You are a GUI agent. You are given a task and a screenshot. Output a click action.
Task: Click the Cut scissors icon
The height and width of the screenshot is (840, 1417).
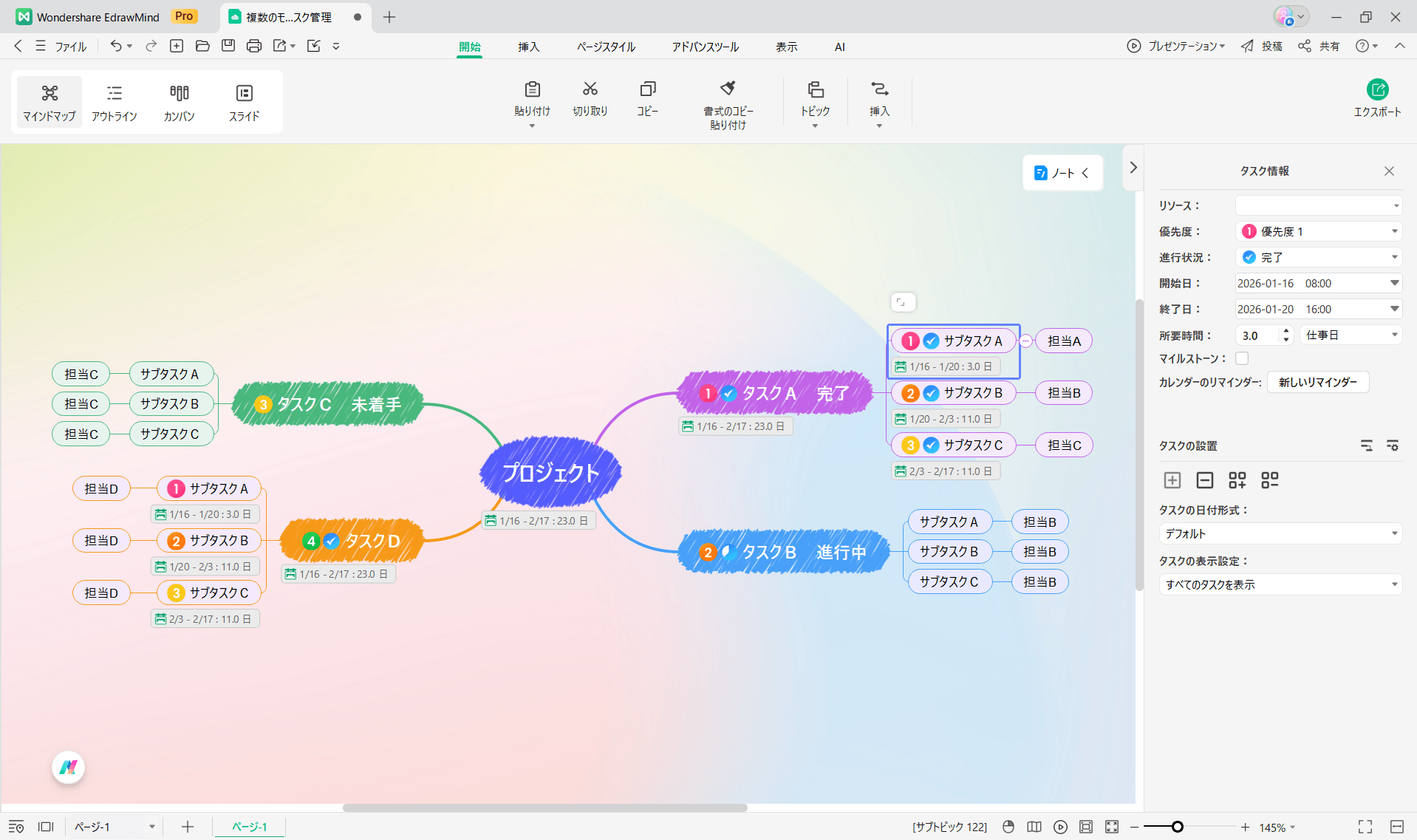[x=590, y=89]
